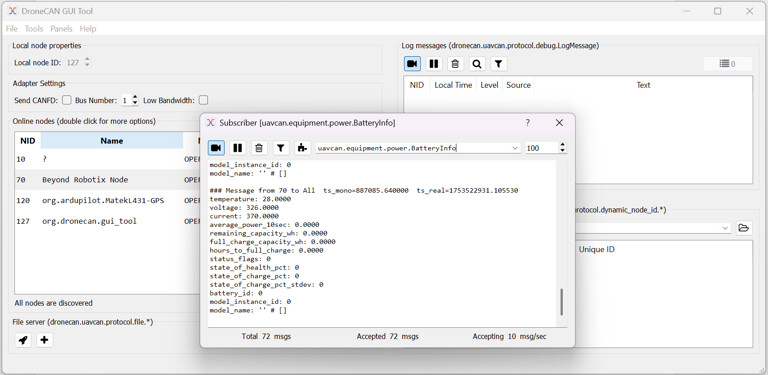
Task: Click the Local node ID 127 field
Action: pyautogui.click(x=73, y=63)
